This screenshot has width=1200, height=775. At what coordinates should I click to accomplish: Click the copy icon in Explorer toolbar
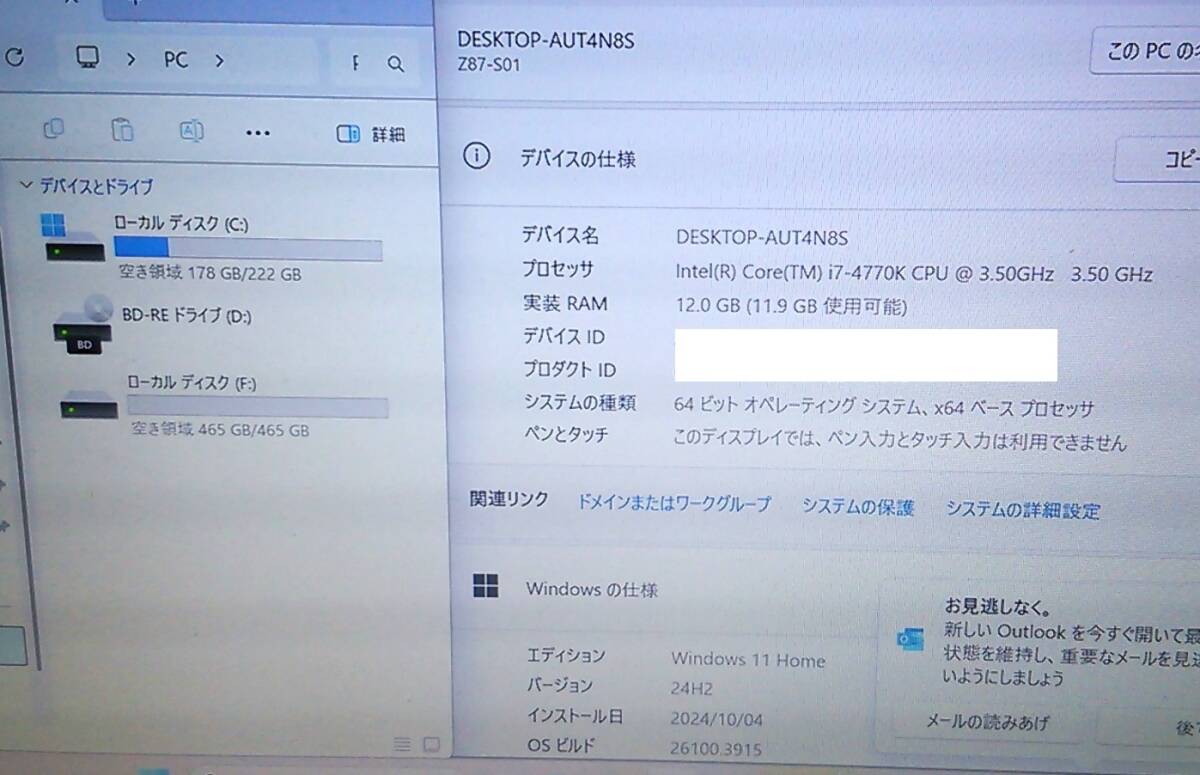(x=54, y=129)
